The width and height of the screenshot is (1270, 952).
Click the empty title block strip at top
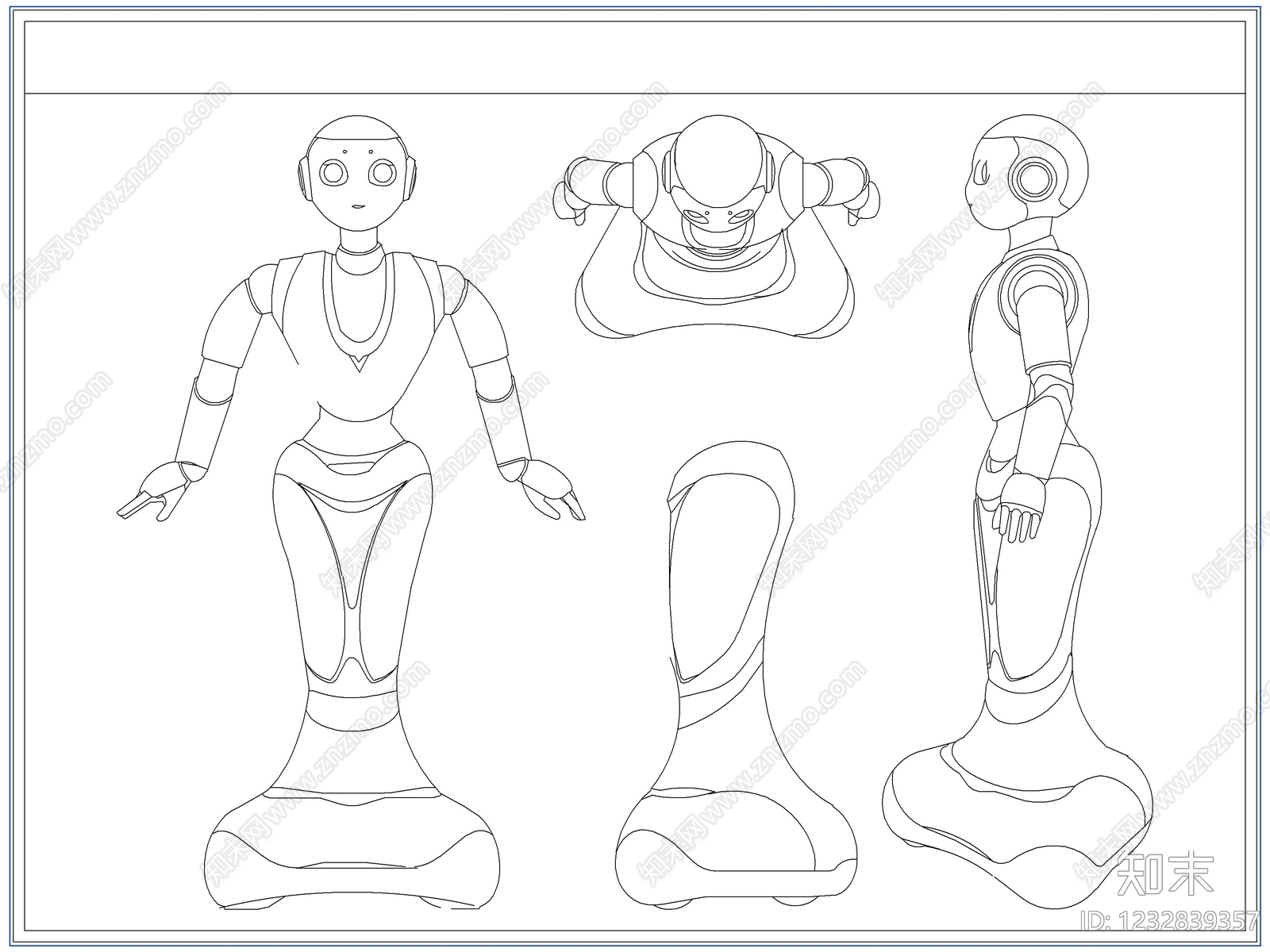pos(636,57)
